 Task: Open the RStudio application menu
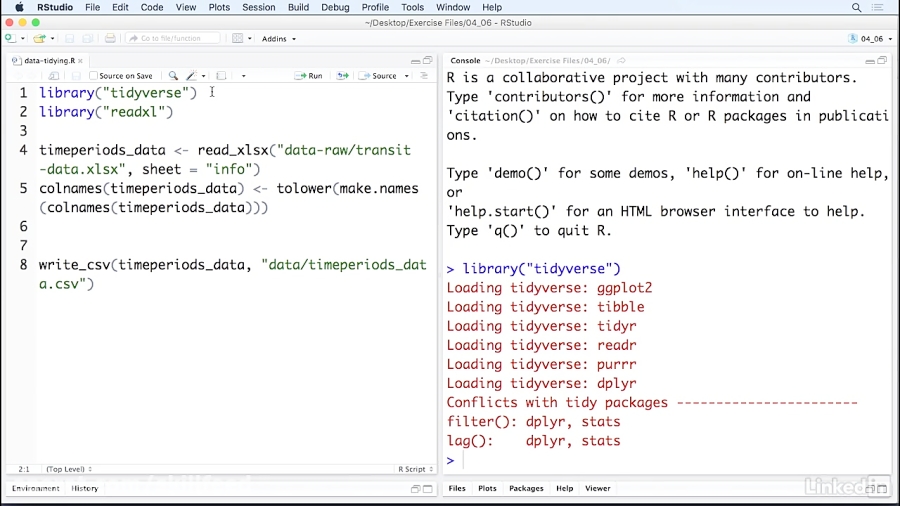click(55, 7)
